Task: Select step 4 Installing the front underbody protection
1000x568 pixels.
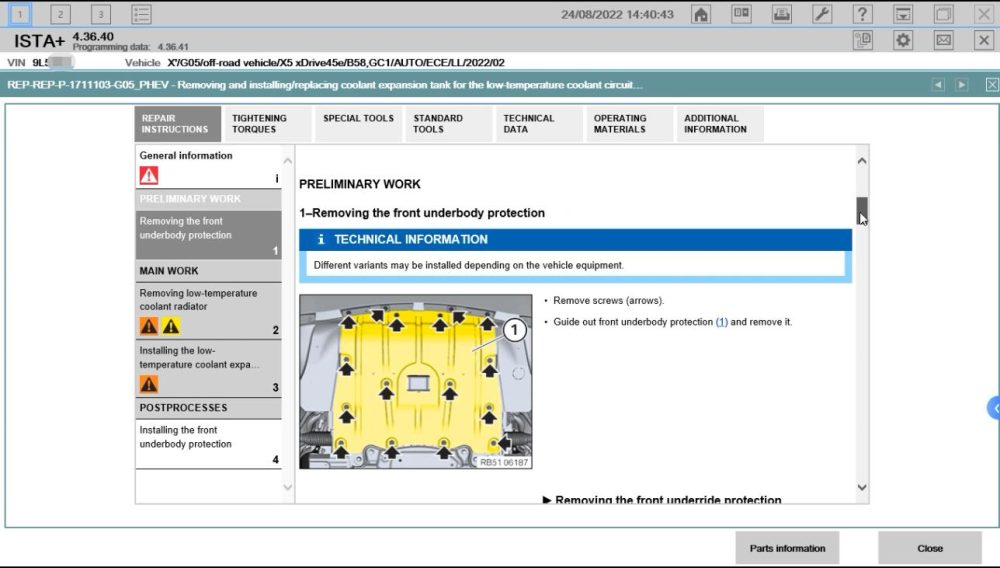Action: 208,444
